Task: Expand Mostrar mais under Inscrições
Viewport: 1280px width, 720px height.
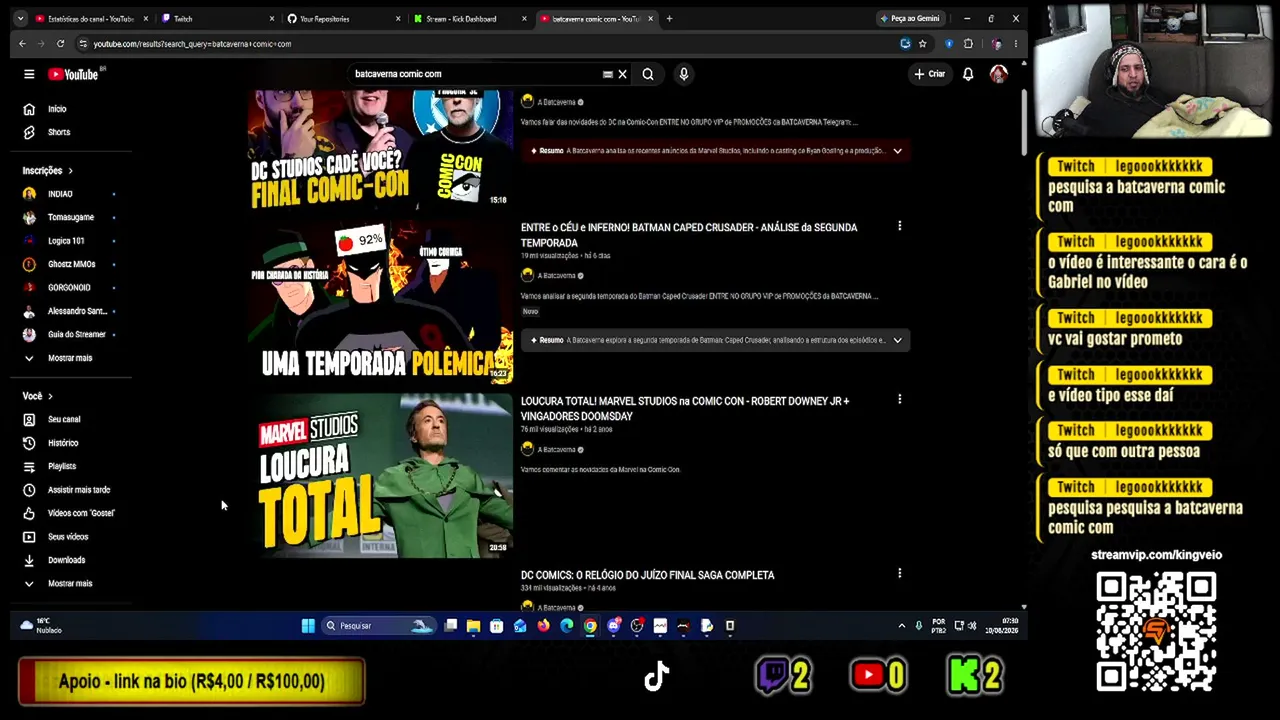Action: point(70,358)
